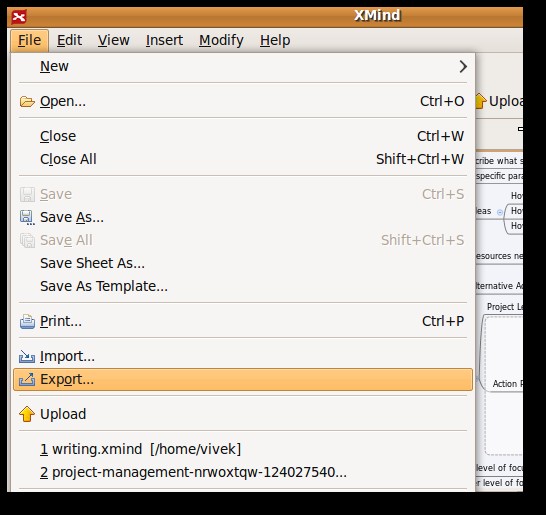Open the Edit menu
This screenshot has height=515, width=546.
(x=69, y=40)
